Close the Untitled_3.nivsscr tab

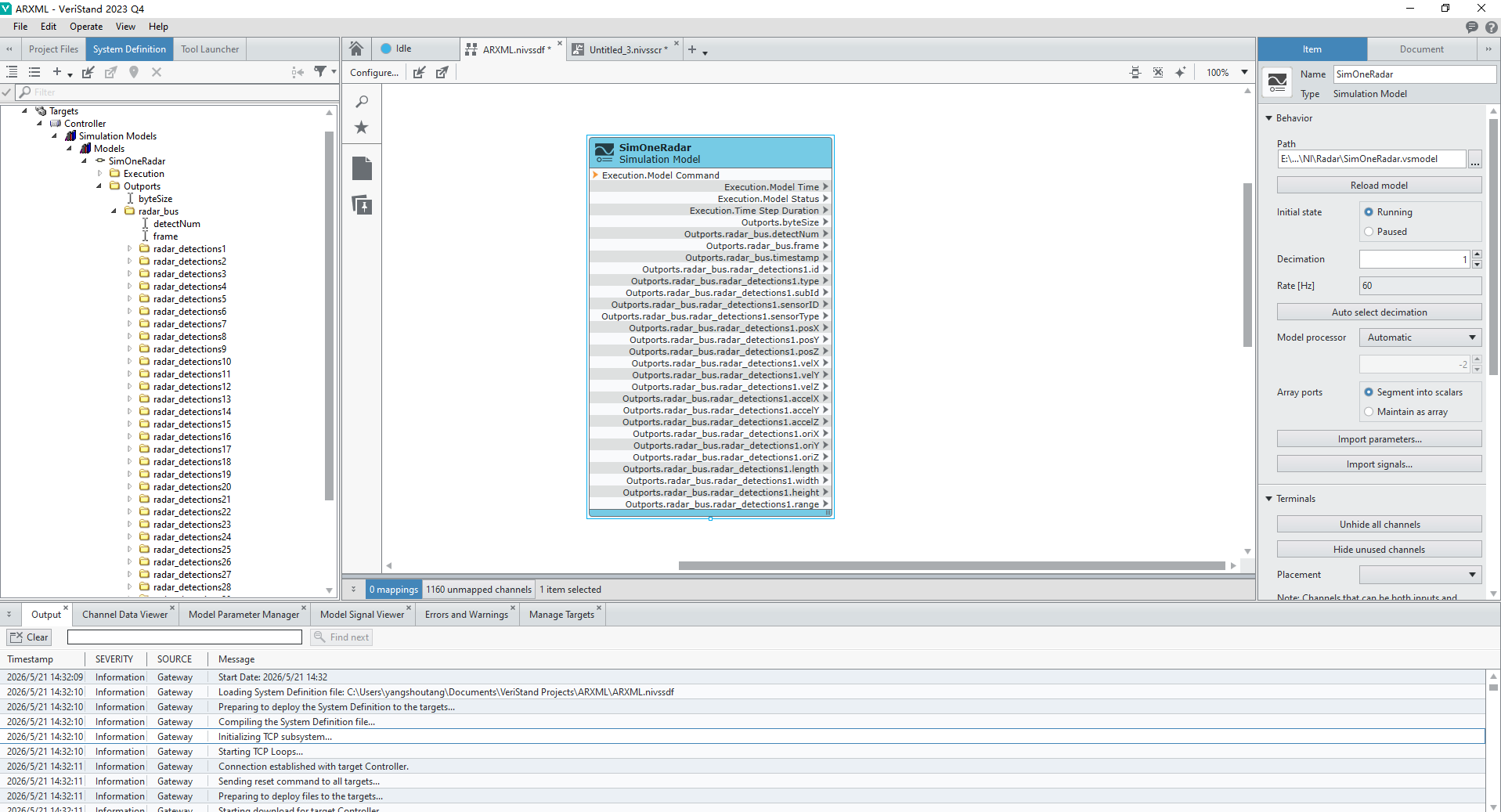click(x=677, y=43)
